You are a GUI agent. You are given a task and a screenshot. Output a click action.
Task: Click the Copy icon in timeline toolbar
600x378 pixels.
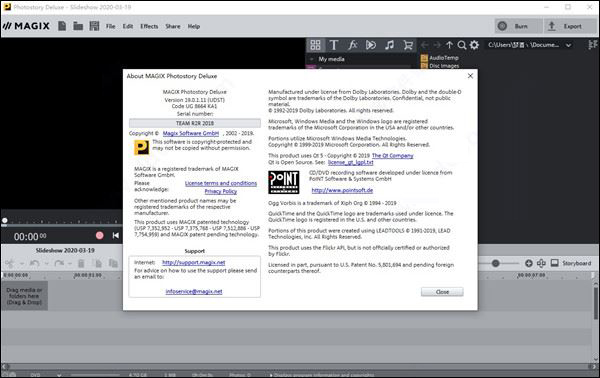pyautogui.click(x=98, y=263)
